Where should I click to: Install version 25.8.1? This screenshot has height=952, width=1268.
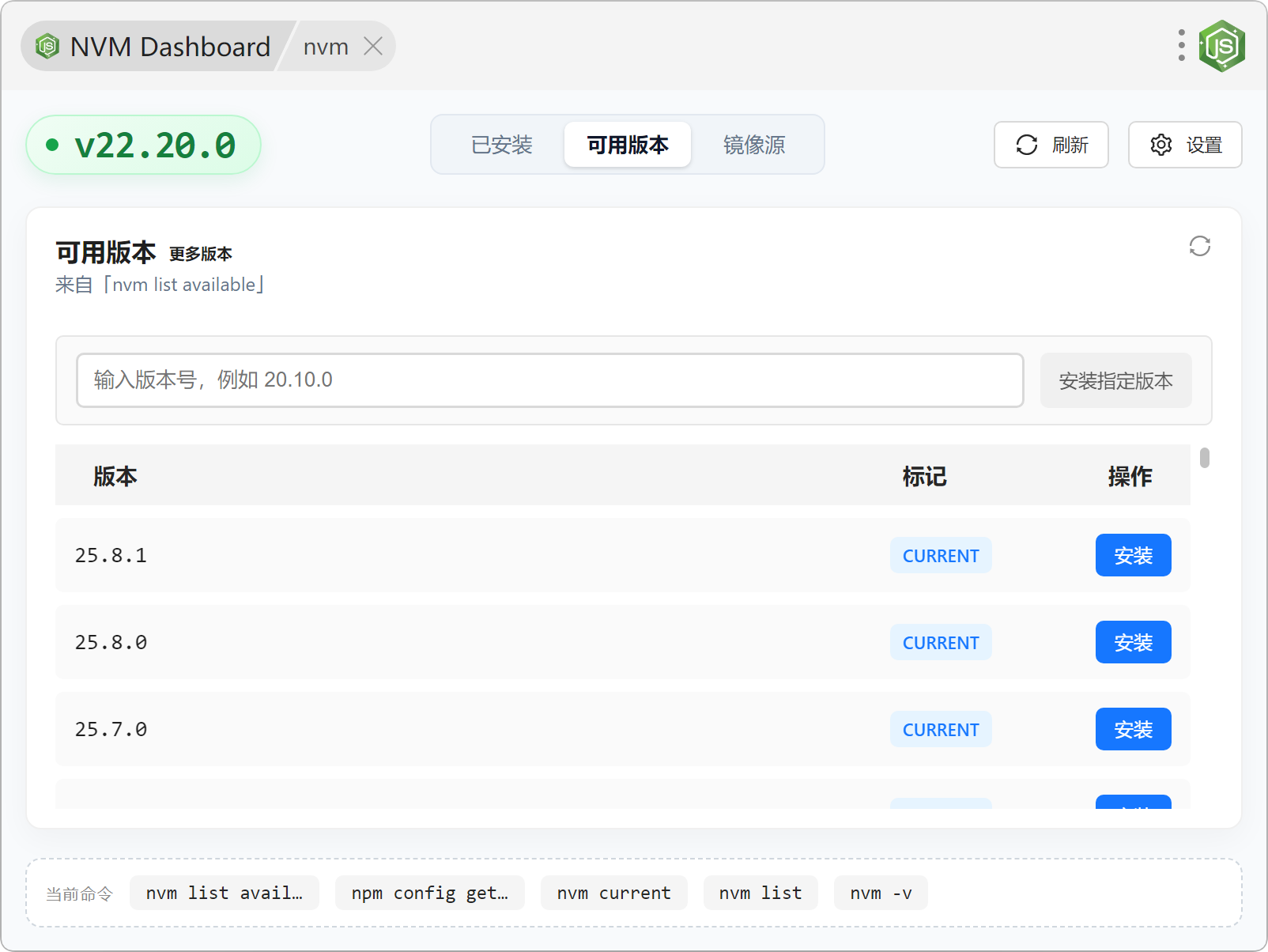tap(1132, 555)
